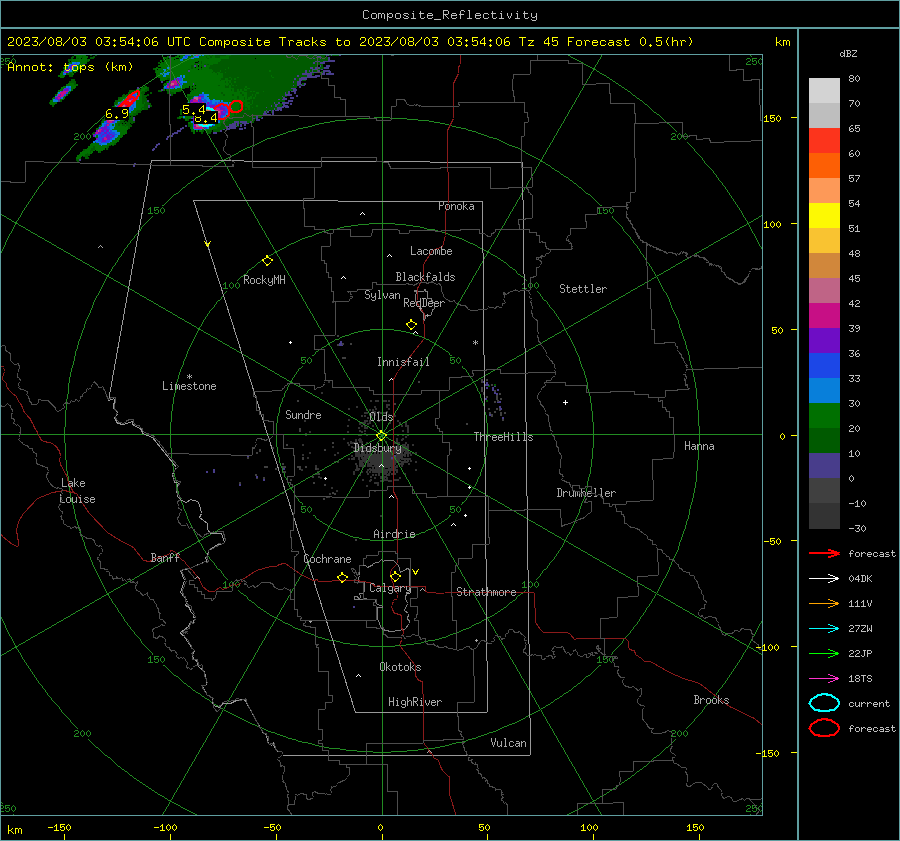This screenshot has width=900, height=841.
Task: Click the yellow diamond marker under Cochrane
Action: (342, 577)
